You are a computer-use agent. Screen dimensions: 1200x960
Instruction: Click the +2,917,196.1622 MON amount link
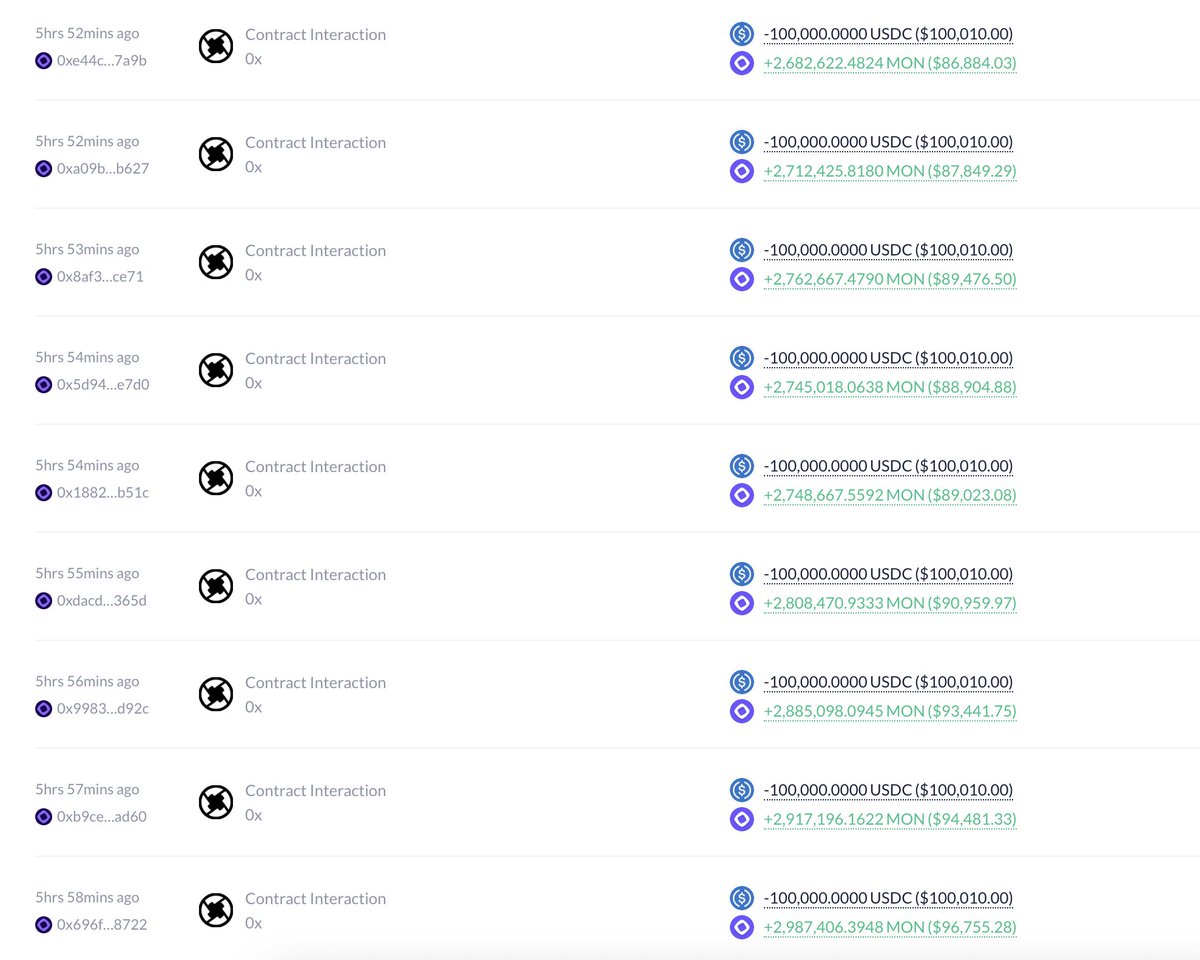889,819
